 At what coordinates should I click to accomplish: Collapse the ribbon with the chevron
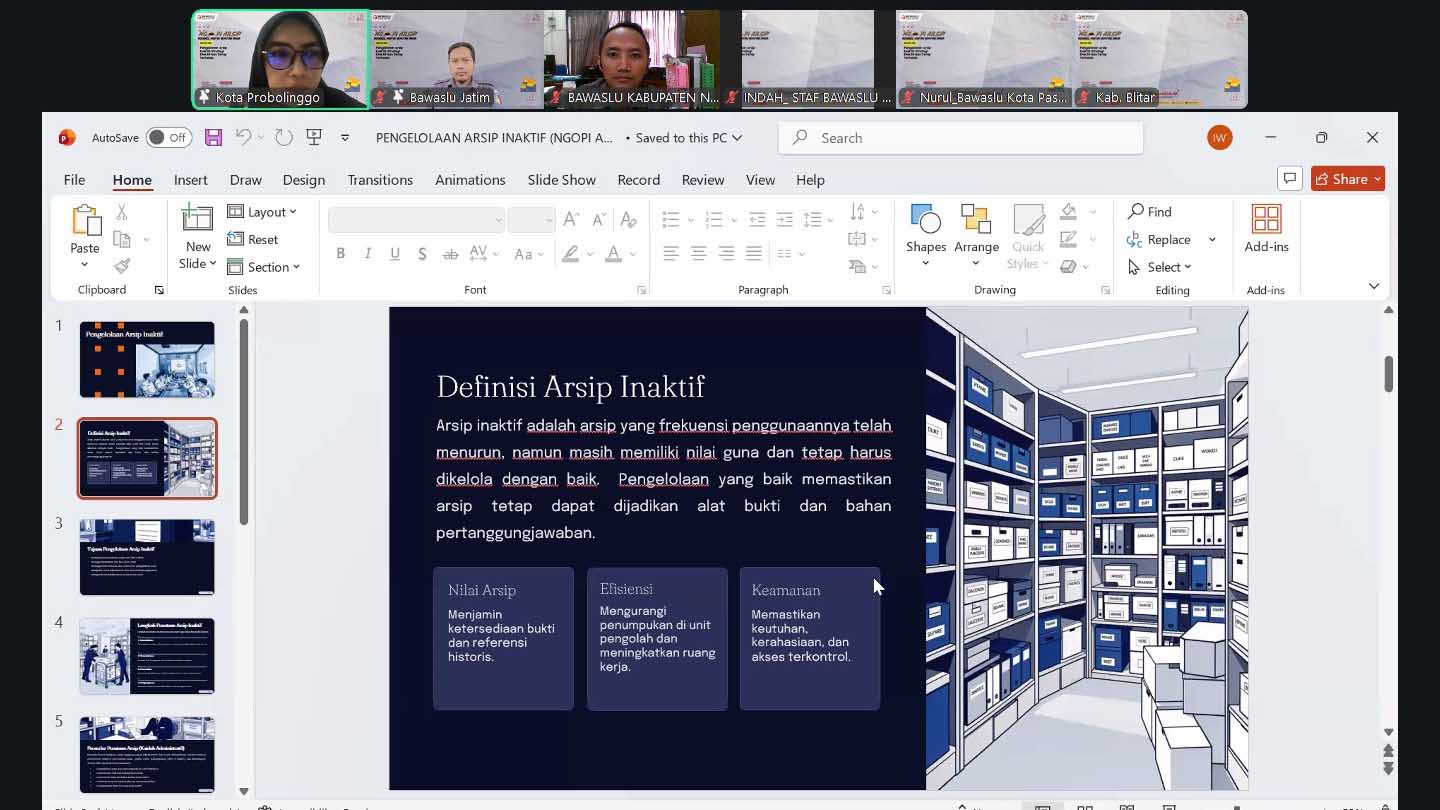click(x=1373, y=287)
